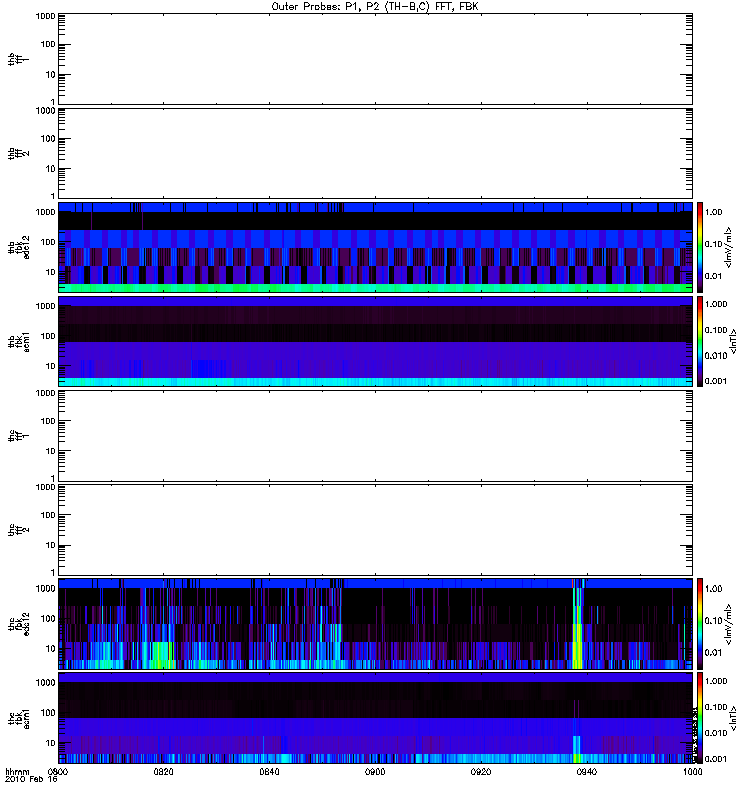Click the "thb fff 2" axis label
The height and width of the screenshot is (800, 750).
[19, 153]
